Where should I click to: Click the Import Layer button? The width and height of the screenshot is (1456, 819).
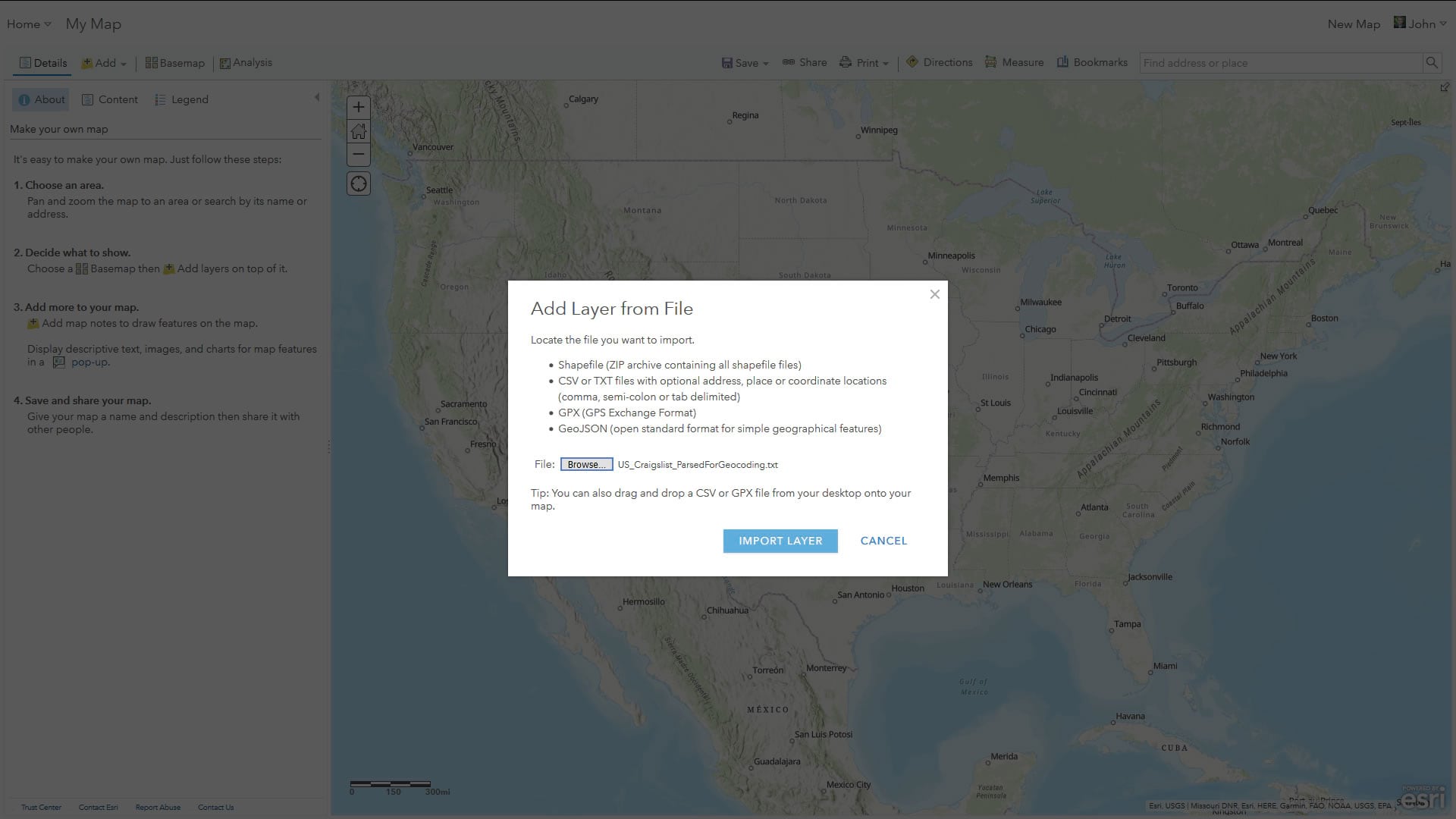(780, 541)
